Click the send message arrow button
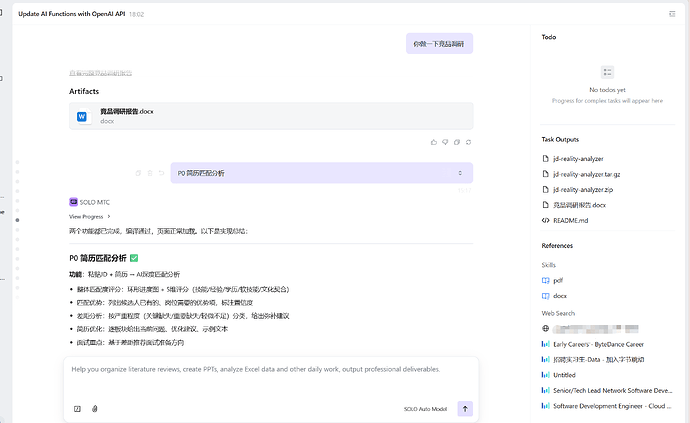The width and height of the screenshot is (690, 423). [465, 408]
